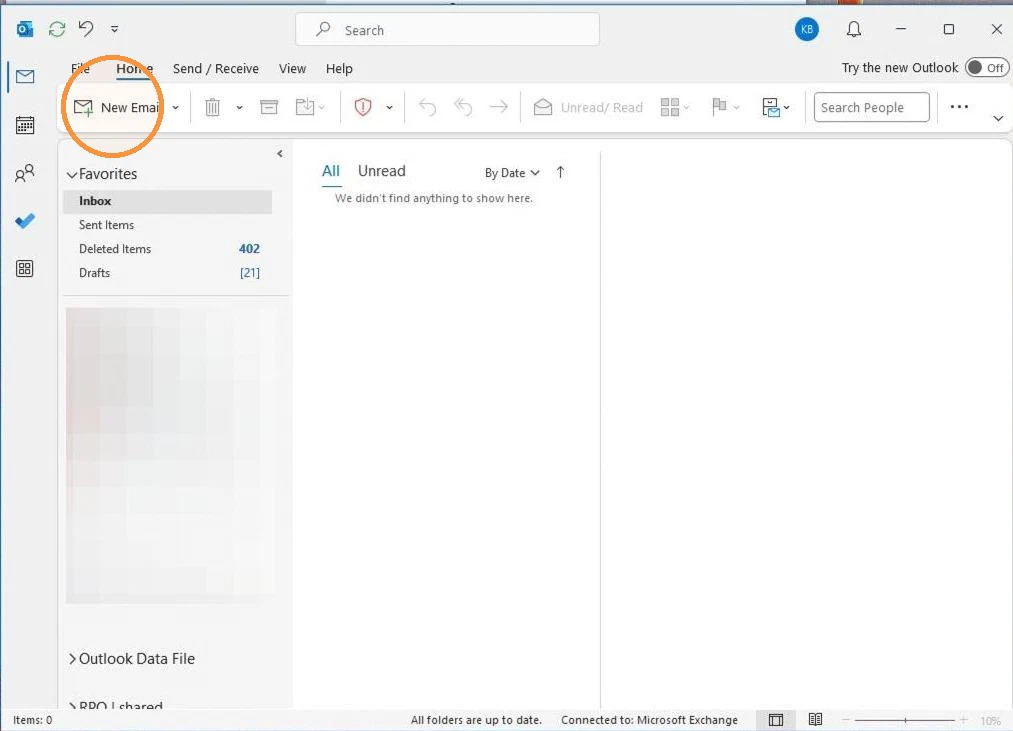This screenshot has height=731, width=1013.
Task: Click the 'All folders are up to date.' status
Action: 476,720
